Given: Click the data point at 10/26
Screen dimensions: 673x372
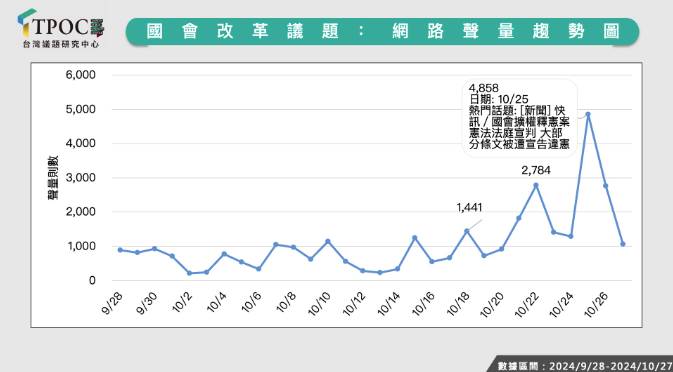Looking at the screenshot, I should (606, 186).
